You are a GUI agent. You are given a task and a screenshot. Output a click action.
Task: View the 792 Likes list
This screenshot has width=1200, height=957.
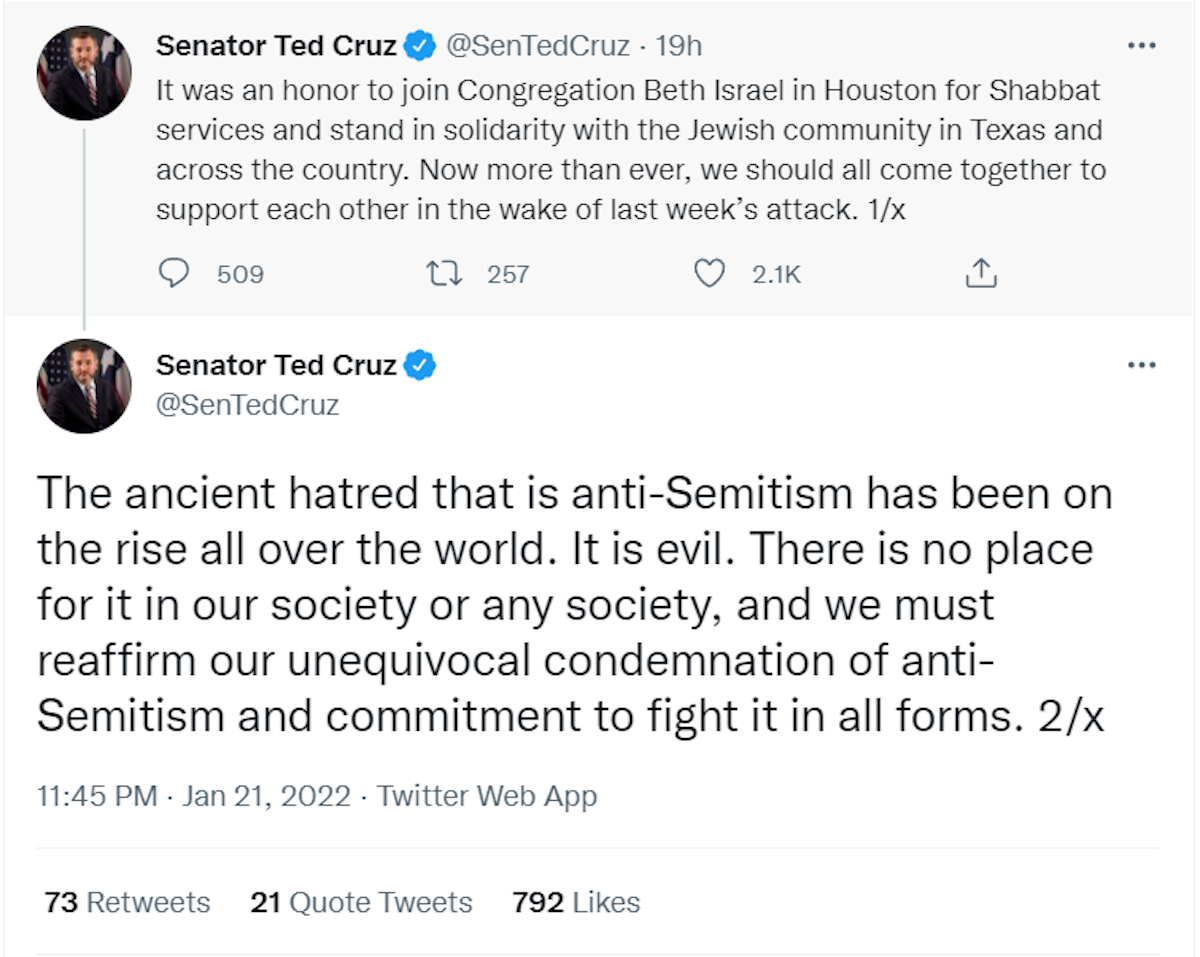point(576,902)
